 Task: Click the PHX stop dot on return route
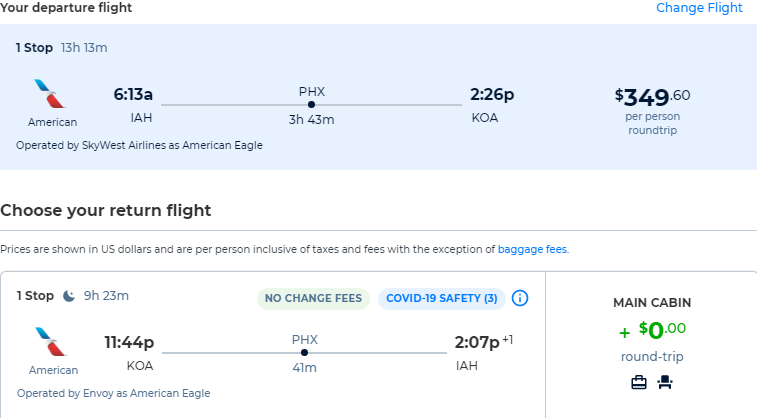[304, 352]
